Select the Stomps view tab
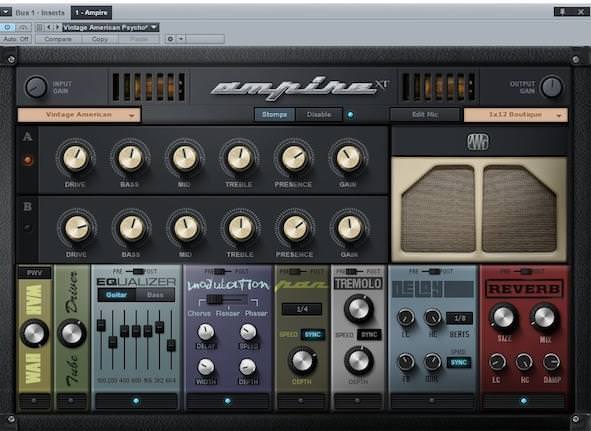 click(275, 115)
